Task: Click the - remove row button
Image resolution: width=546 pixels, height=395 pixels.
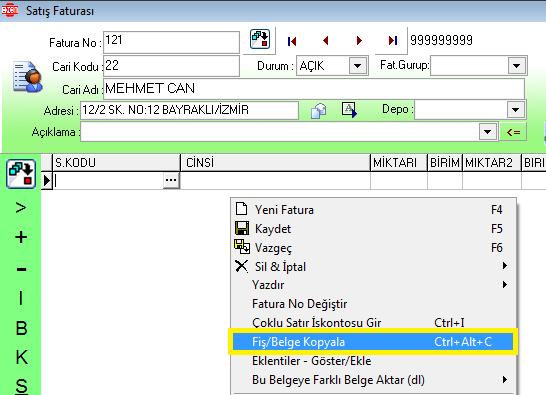Action: [21, 269]
